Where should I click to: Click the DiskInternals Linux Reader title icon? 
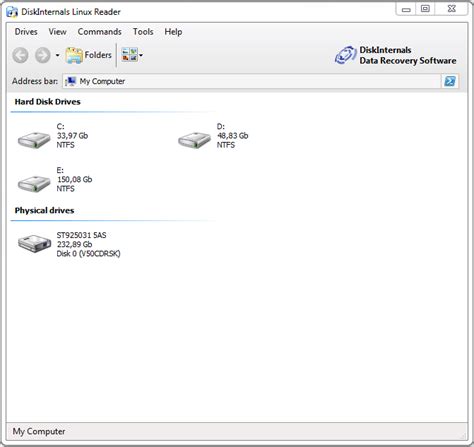(x=12, y=12)
